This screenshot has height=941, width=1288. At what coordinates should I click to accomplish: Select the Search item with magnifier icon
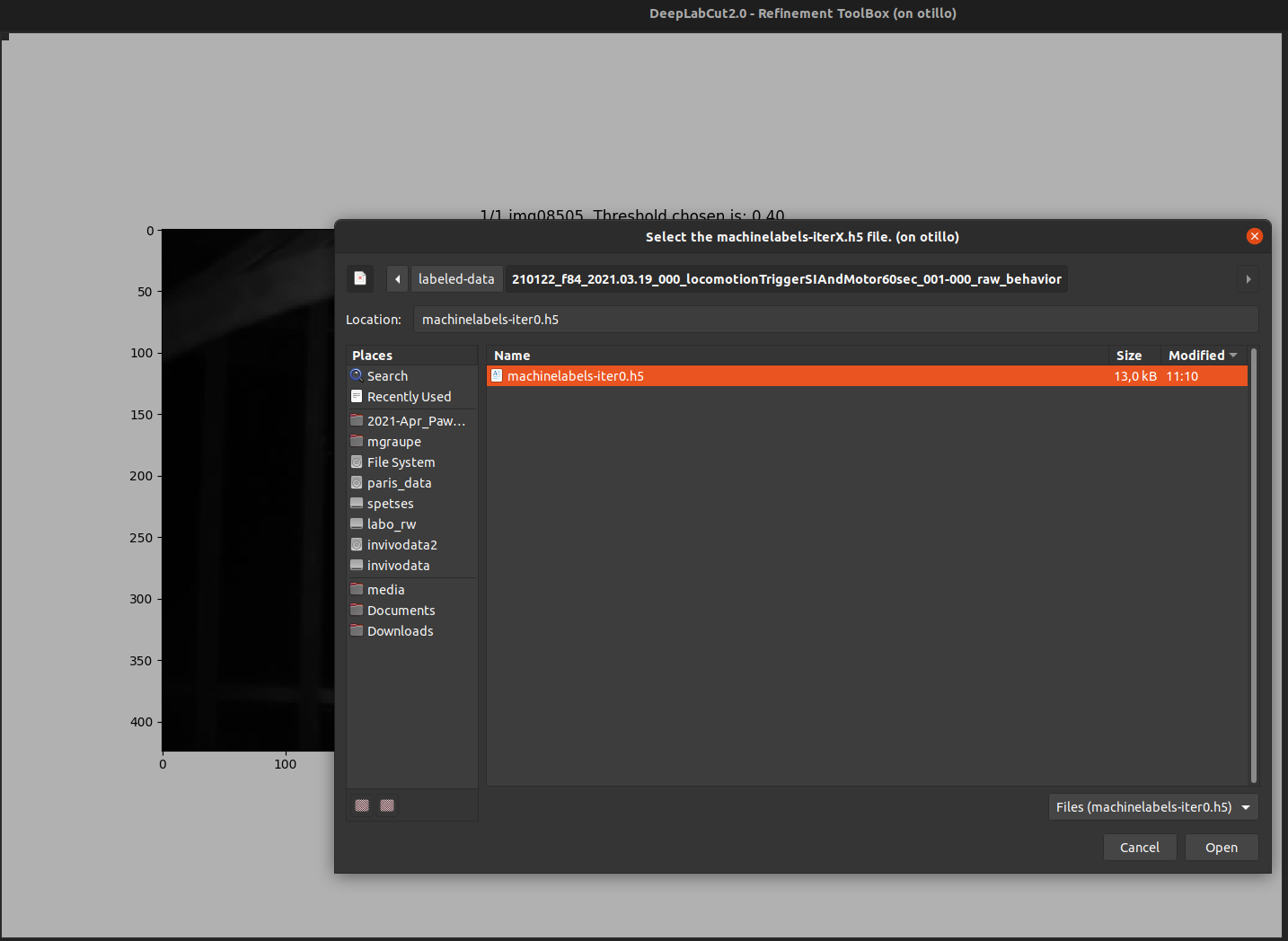coord(386,375)
